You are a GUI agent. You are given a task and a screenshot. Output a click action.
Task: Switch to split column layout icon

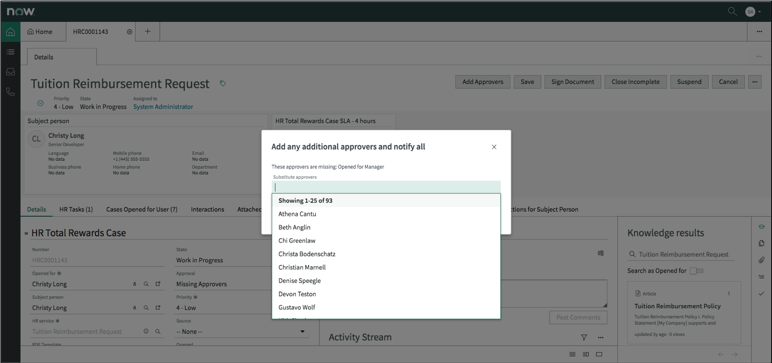pos(586,354)
